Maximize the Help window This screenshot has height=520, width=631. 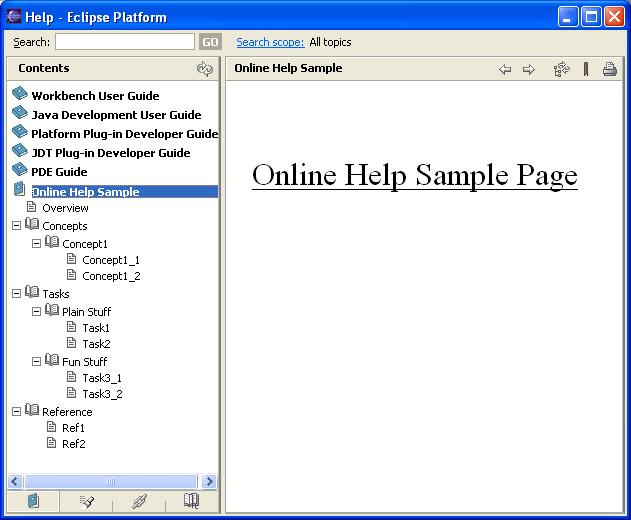591,17
